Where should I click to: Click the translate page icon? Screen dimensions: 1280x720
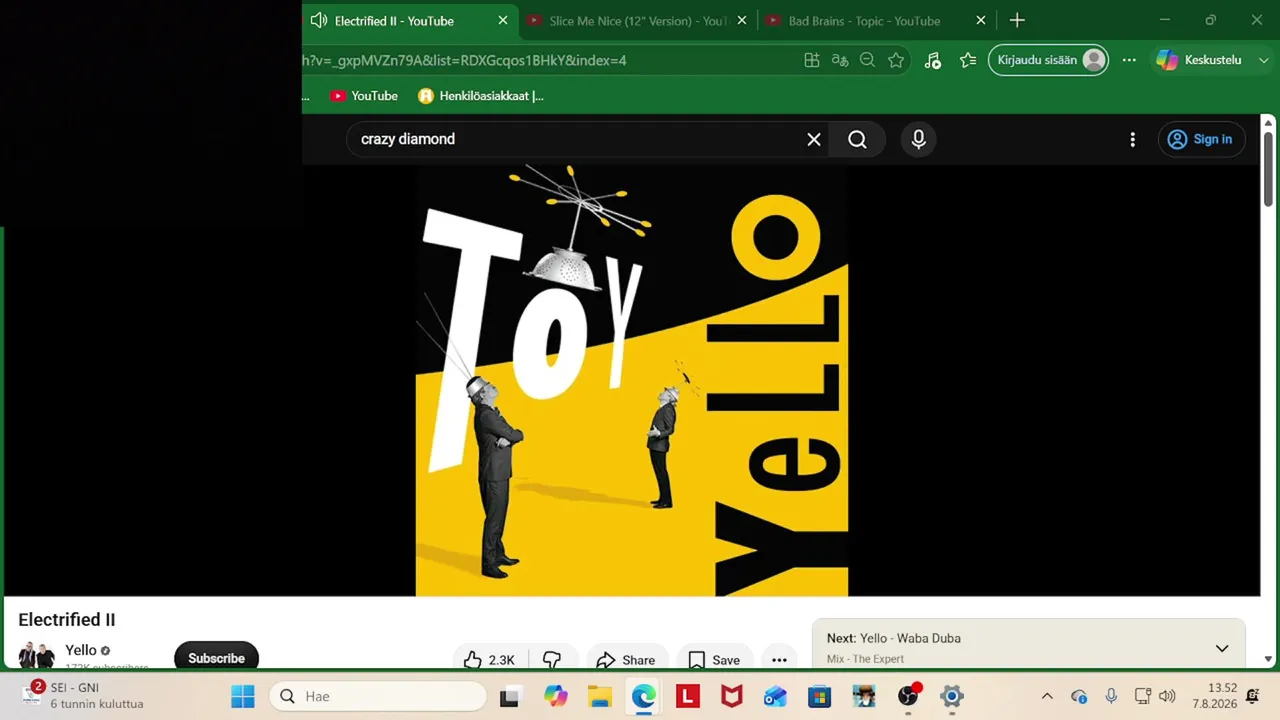[840, 60]
